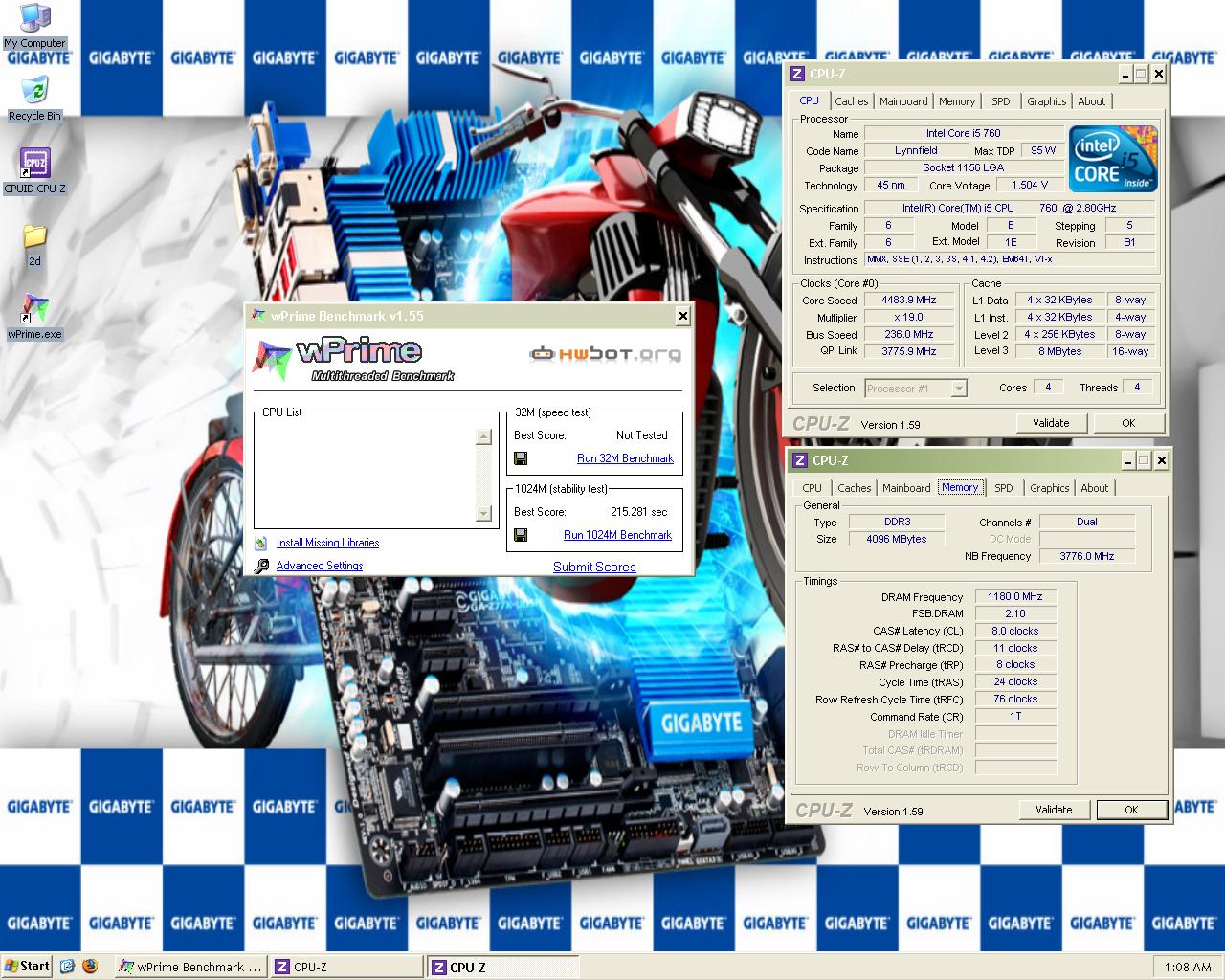The height and width of the screenshot is (980, 1225).
Task: Open Graphics tab in upper CPU-Z window
Action: pyautogui.click(x=1046, y=101)
